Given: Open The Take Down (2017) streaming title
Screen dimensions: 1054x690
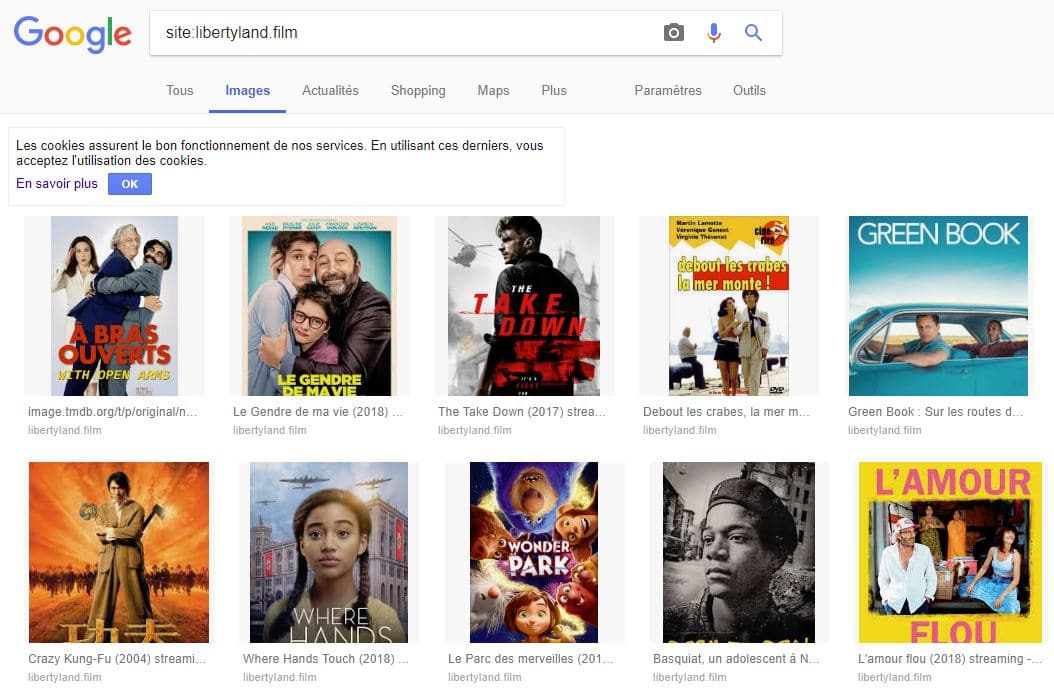Looking at the screenshot, I should pyautogui.click(x=522, y=412).
